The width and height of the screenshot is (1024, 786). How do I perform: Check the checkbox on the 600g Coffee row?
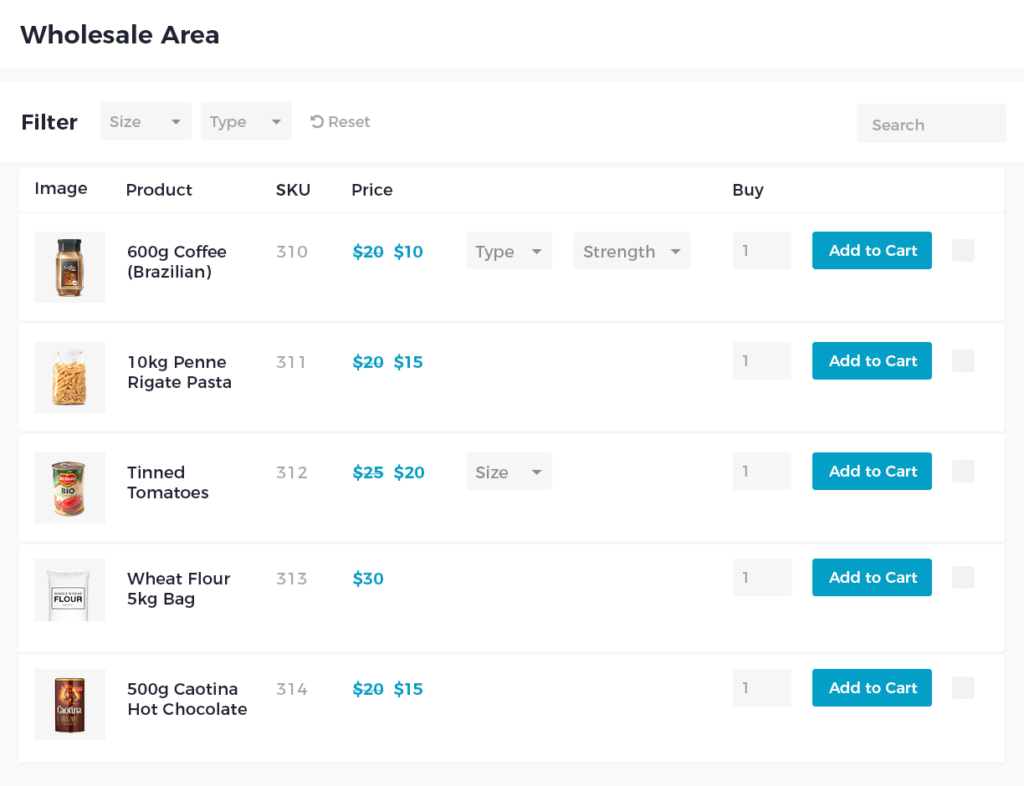coord(962,250)
